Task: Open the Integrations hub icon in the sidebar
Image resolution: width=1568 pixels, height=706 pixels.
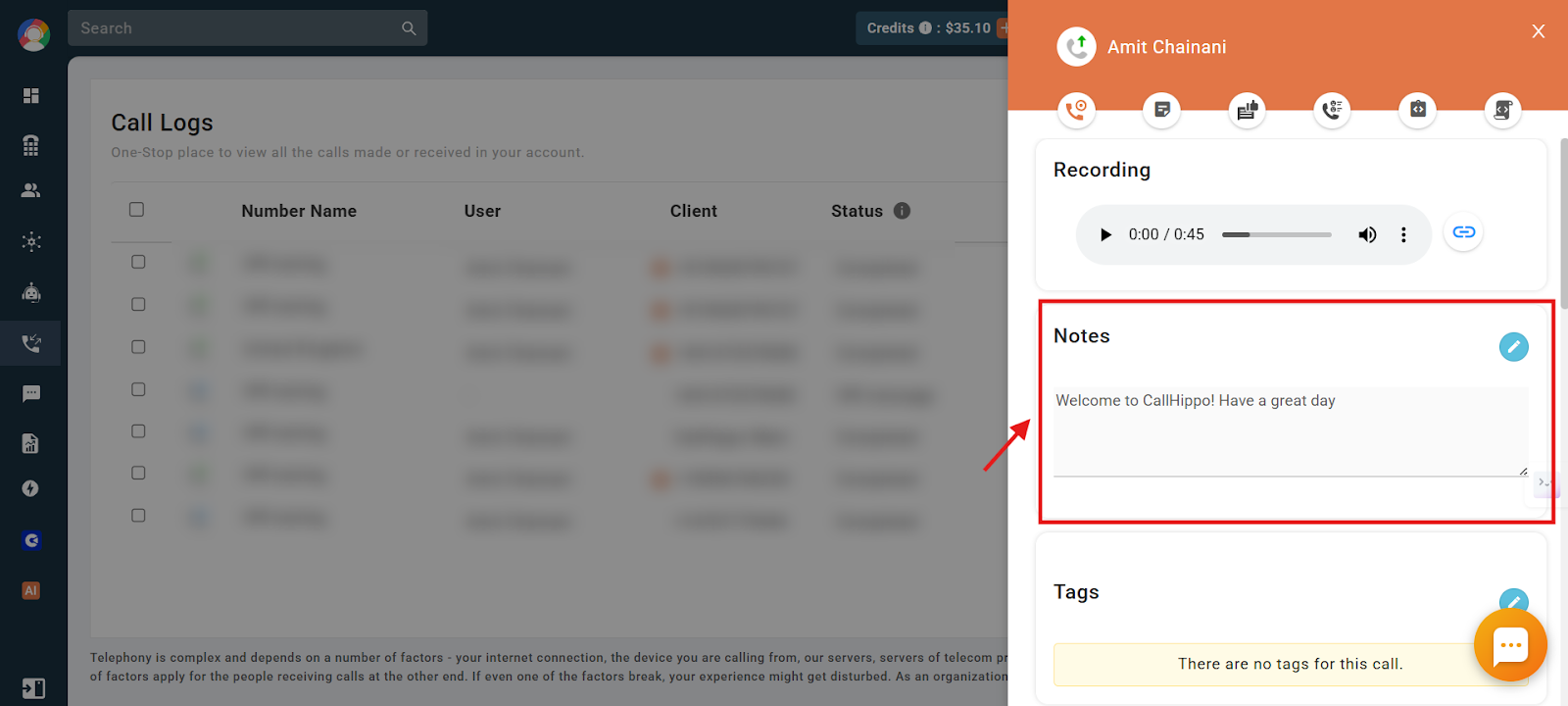Action: (x=31, y=241)
